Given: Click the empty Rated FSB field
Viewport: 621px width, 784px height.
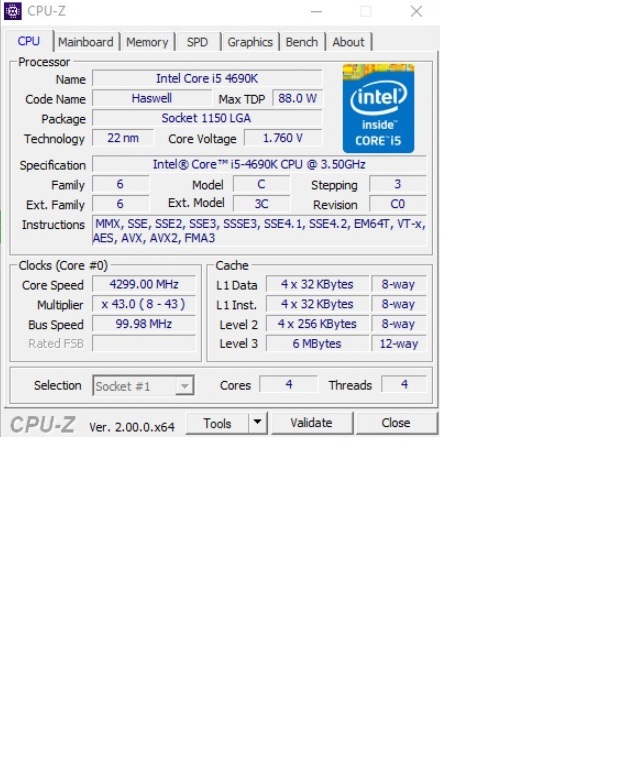Looking at the screenshot, I should 144,344.
